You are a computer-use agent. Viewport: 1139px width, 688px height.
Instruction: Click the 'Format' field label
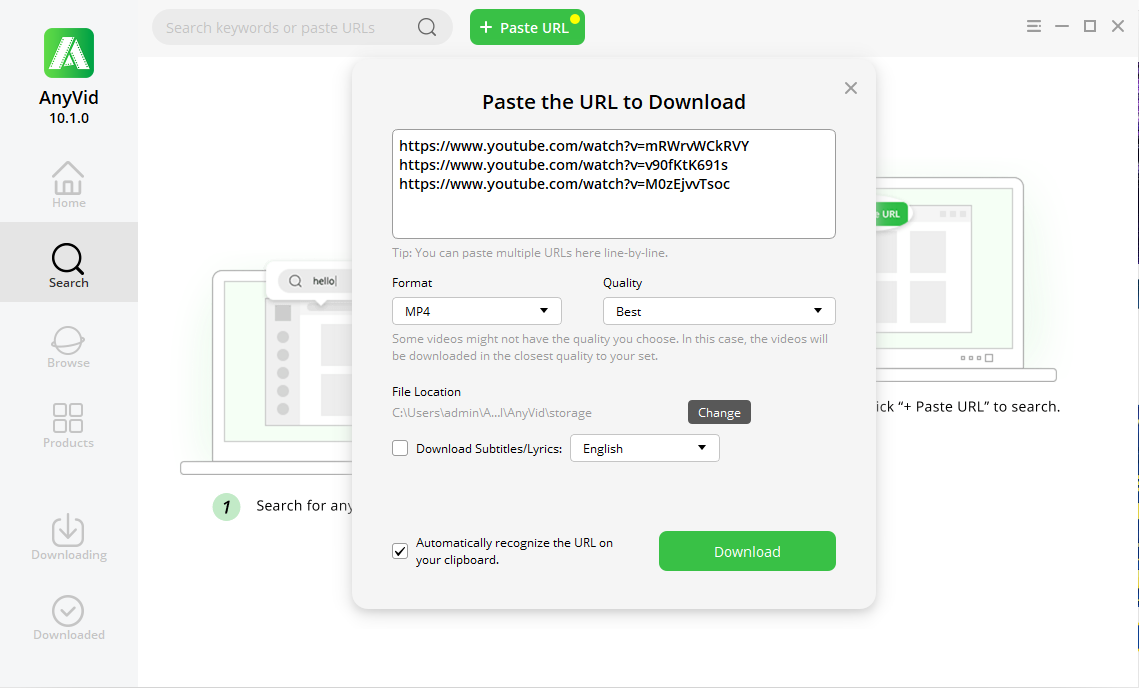pos(412,283)
